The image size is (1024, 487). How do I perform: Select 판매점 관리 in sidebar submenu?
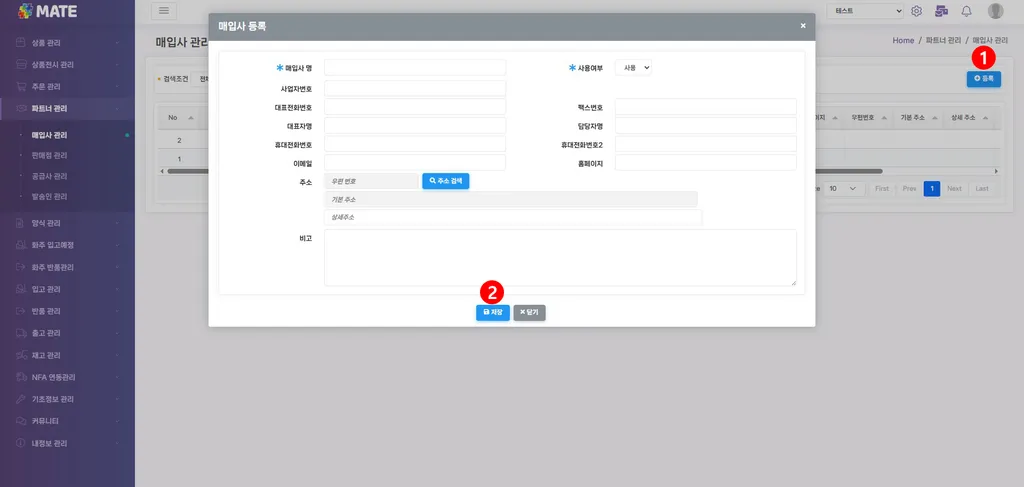tap(50, 155)
